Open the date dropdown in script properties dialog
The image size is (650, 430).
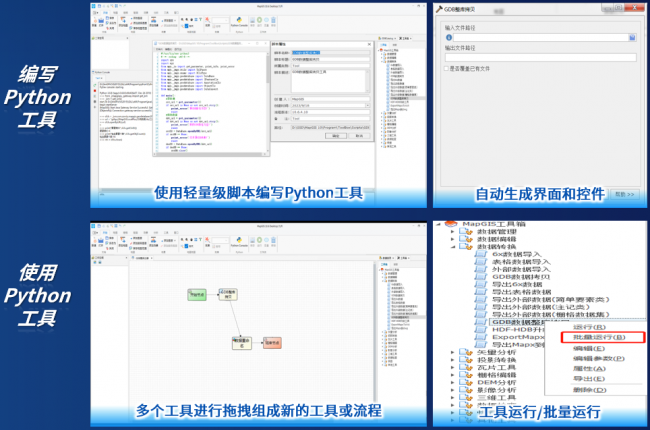368,106
